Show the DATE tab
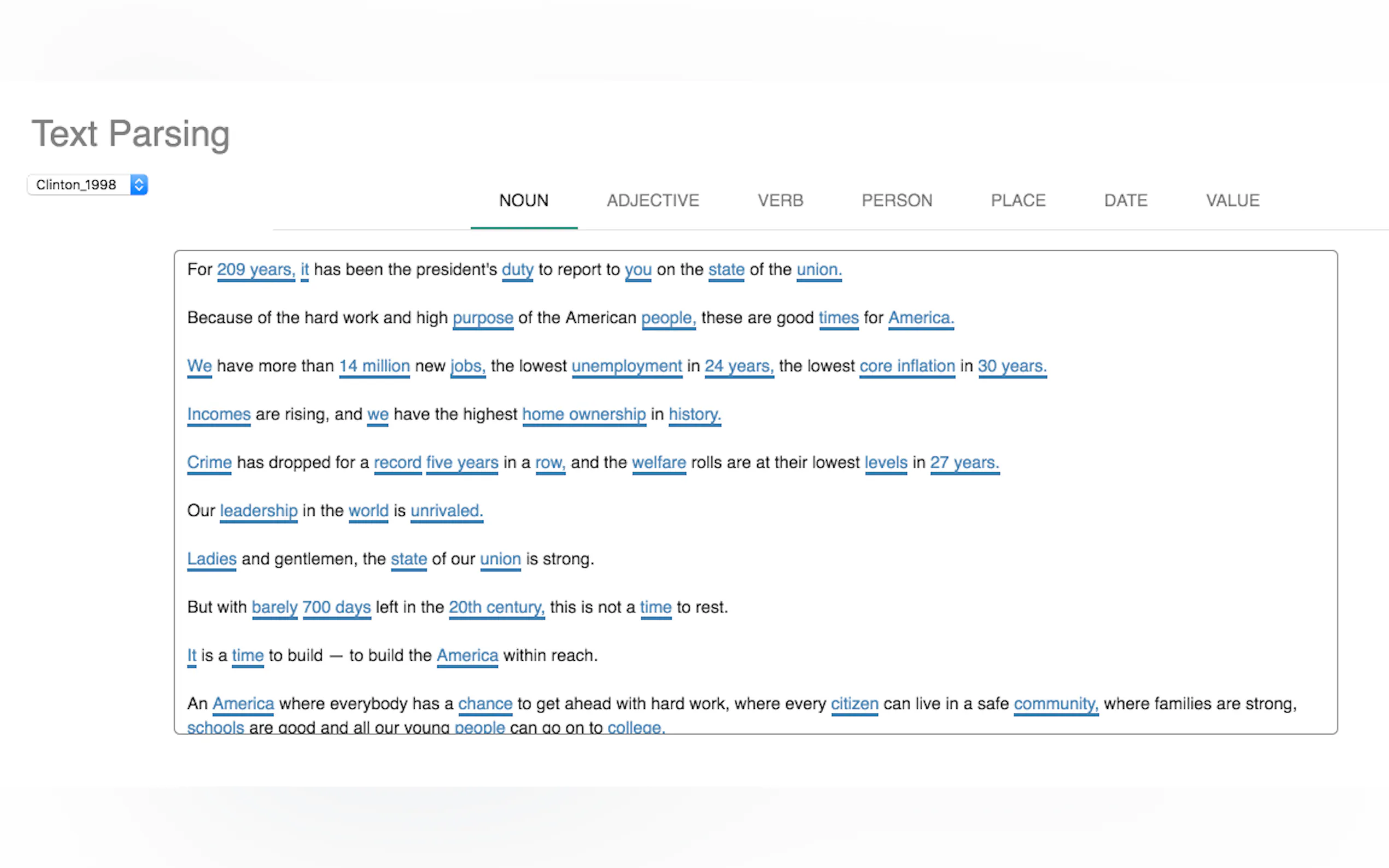 [1125, 201]
